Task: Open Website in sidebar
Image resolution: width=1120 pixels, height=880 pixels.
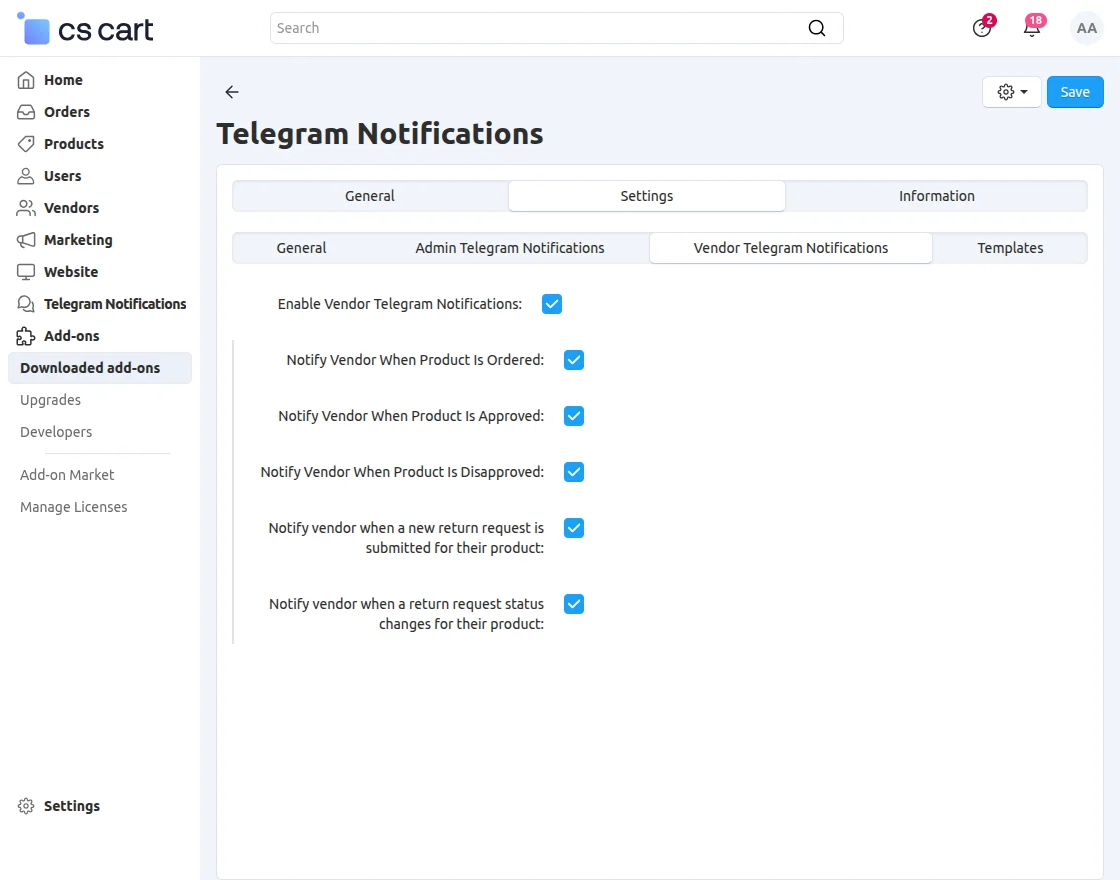Action: point(71,272)
